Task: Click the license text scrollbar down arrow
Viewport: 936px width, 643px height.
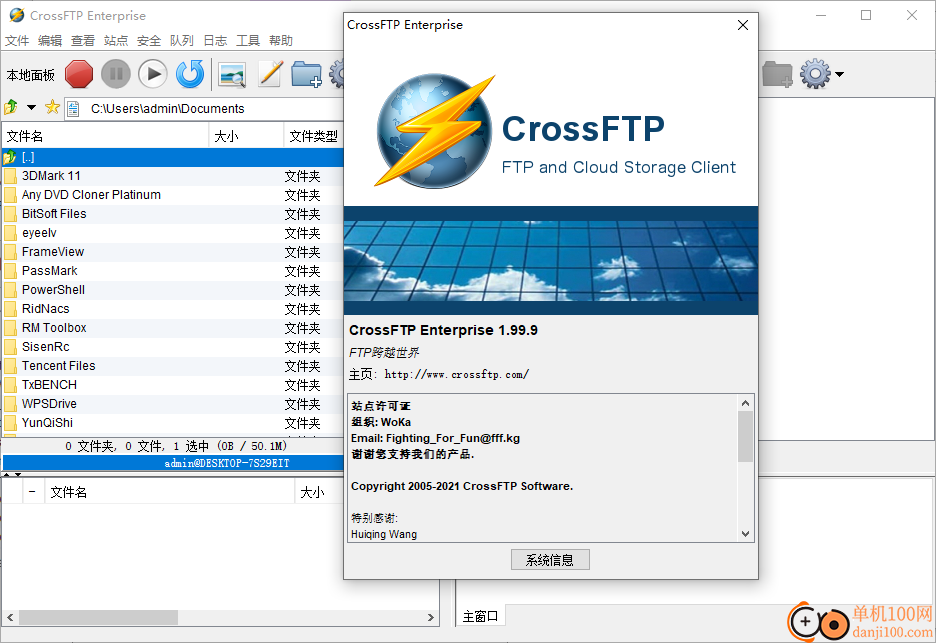Action: [x=745, y=534]
